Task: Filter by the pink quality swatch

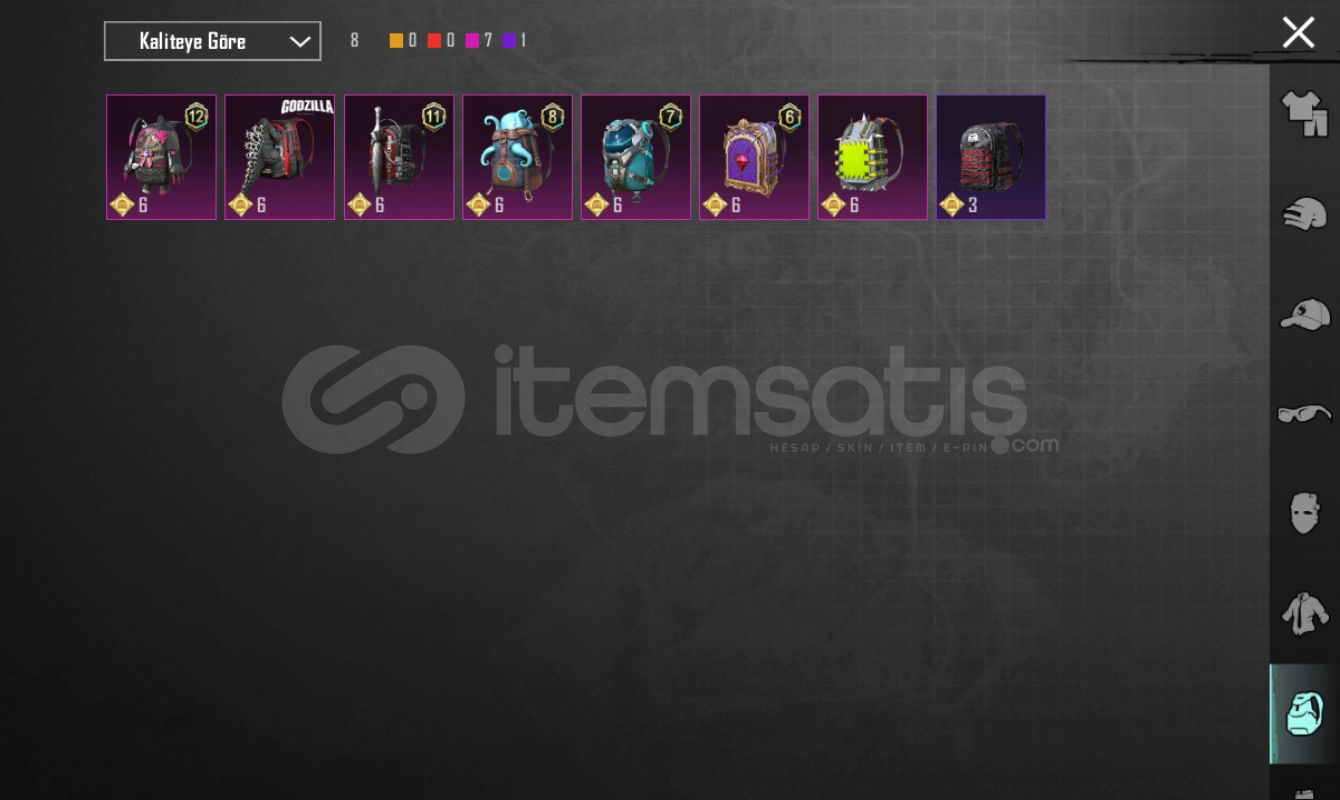Action: [x=472, y=41]
